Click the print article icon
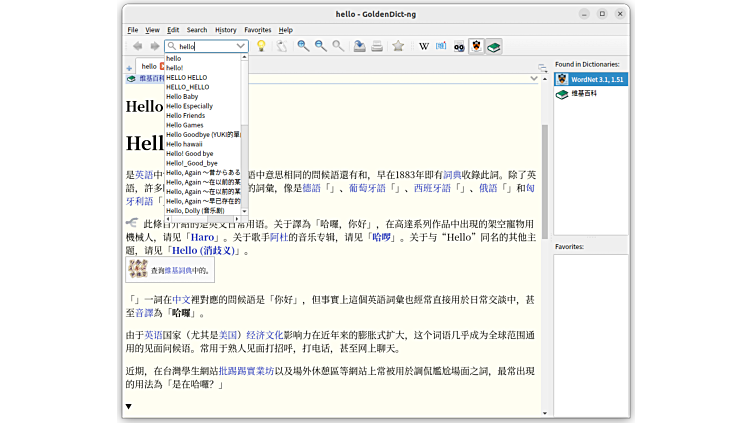The image size is (752, 423). (x=377, y=46)
